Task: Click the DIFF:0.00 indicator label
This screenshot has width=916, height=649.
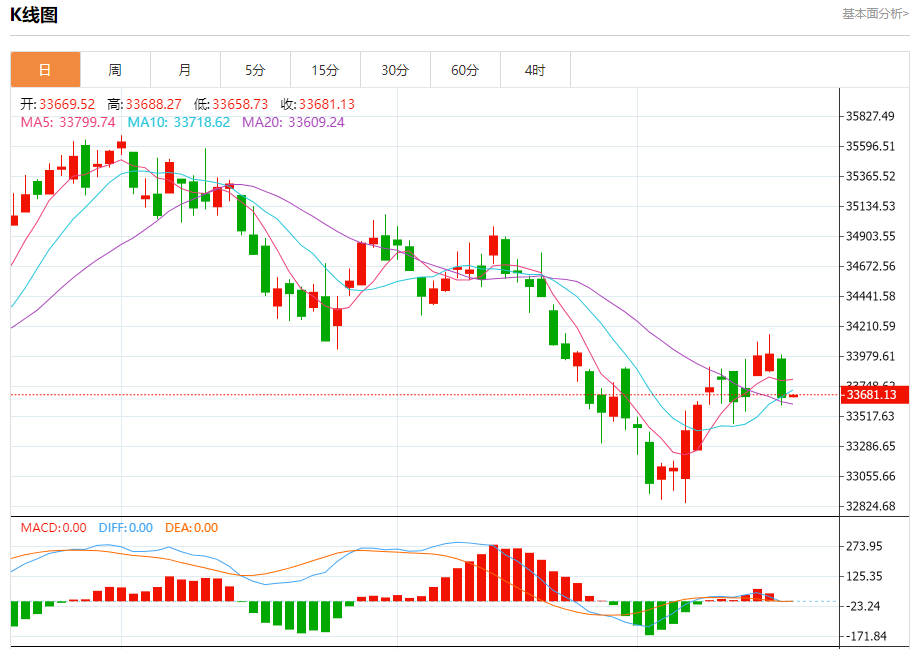Action: point(126,527)
